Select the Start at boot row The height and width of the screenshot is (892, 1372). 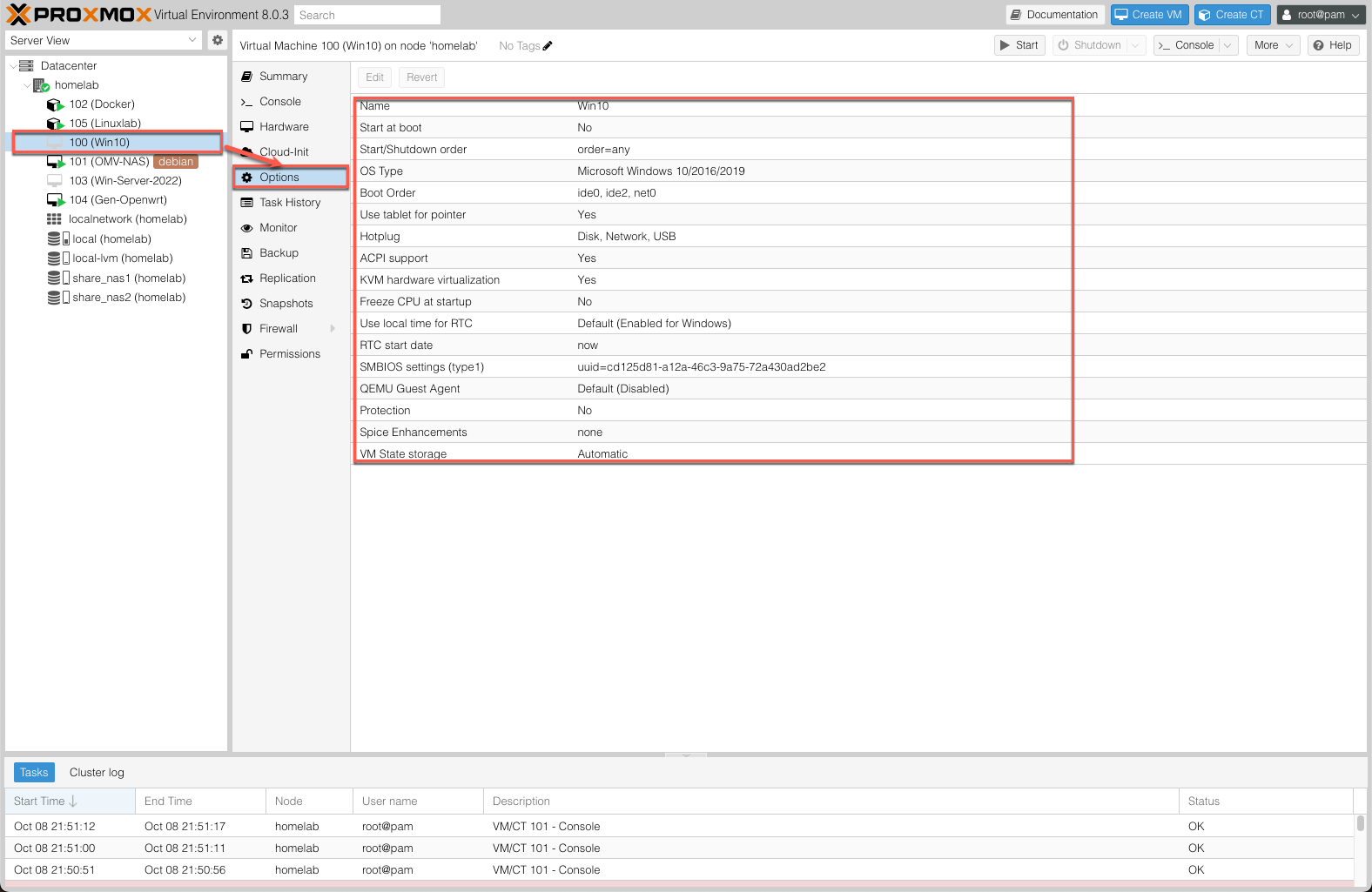tap(858, 128)
